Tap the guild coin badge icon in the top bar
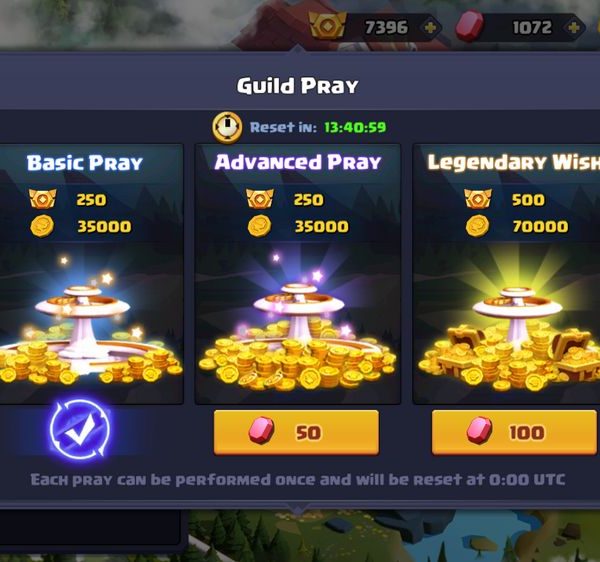The image size is (600, 562). (x=328, y=26)
